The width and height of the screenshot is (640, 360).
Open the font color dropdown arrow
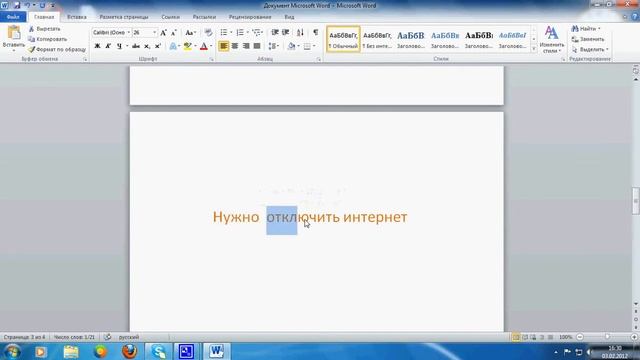211,46
